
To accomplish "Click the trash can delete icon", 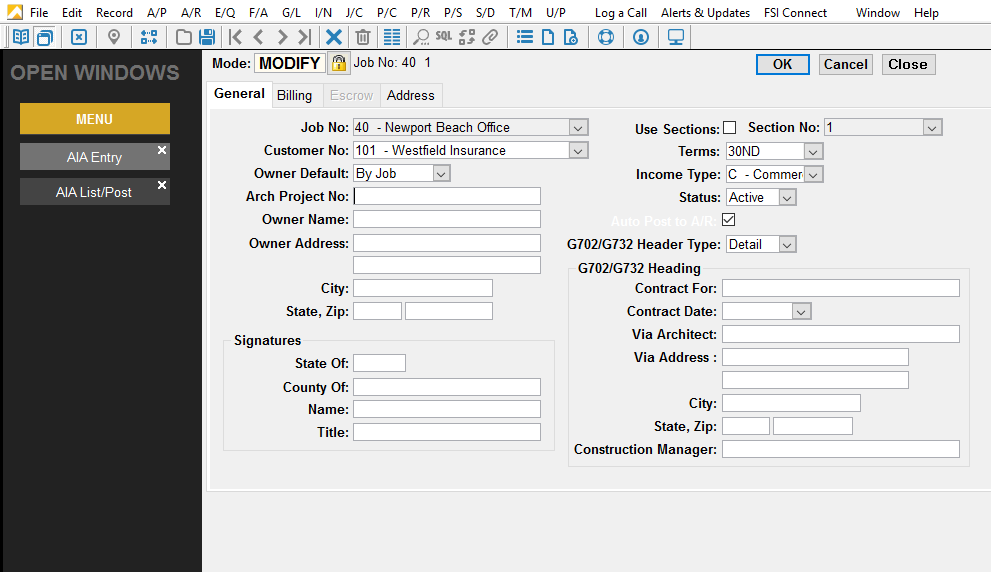I will [363, 37].
